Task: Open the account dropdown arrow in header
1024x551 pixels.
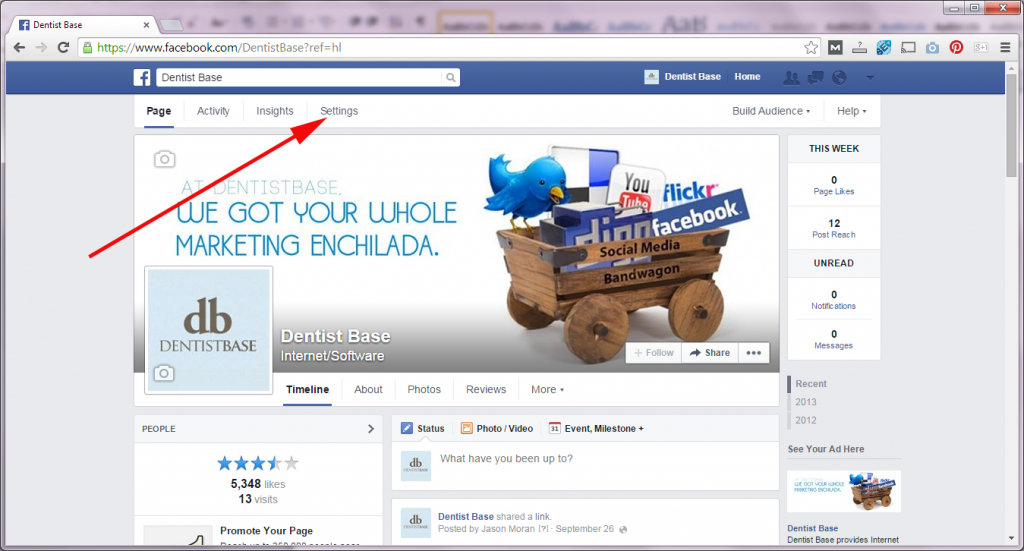Action: pos(870,77)
